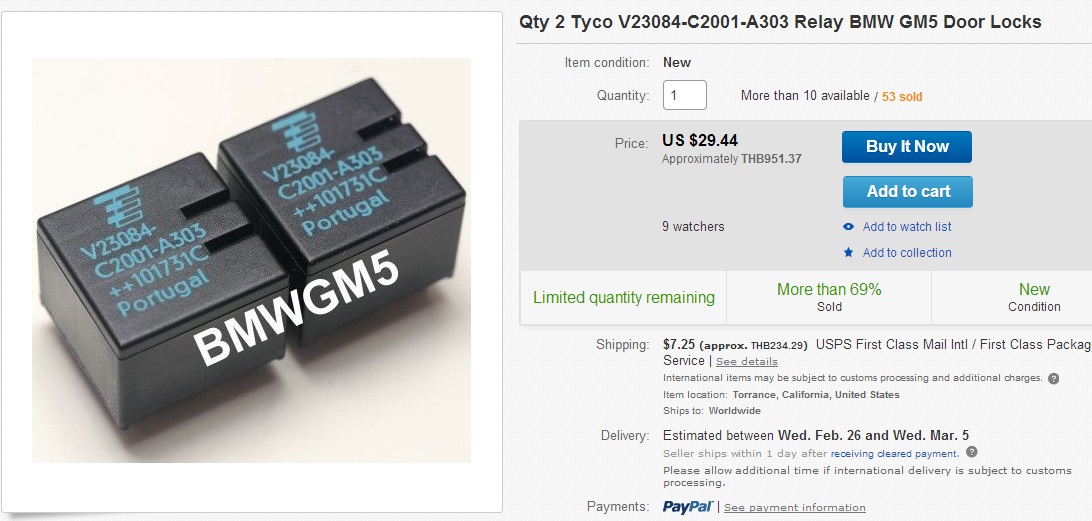Image resolution: width=1092 pixels, height=521 pixels.
Task: Click the PayPal logo
Action: pos(688,507)
